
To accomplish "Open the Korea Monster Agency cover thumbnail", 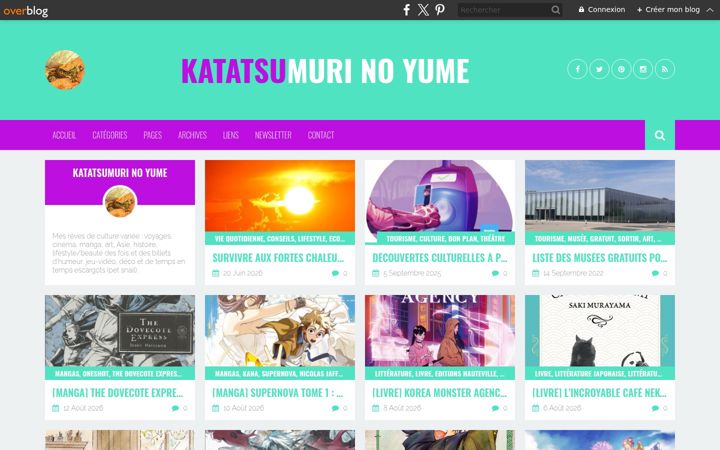I will tap(439, 331).
